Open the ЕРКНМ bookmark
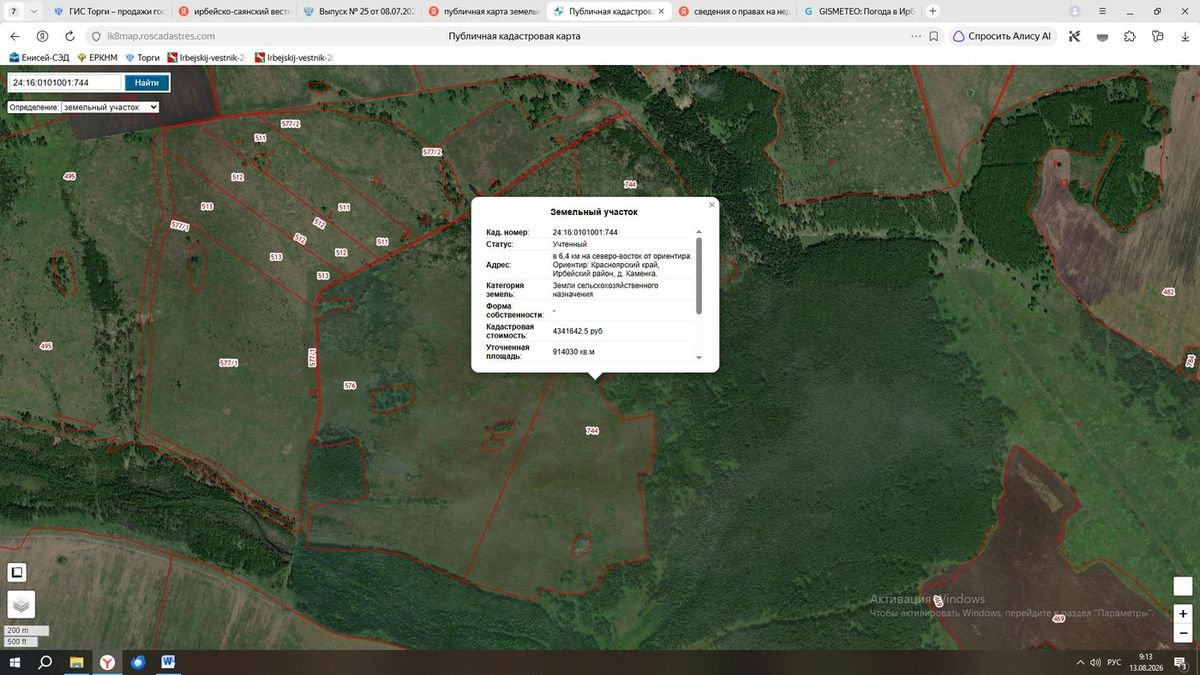This screenshot has height=675, width=1200. [x=97, y=57]
